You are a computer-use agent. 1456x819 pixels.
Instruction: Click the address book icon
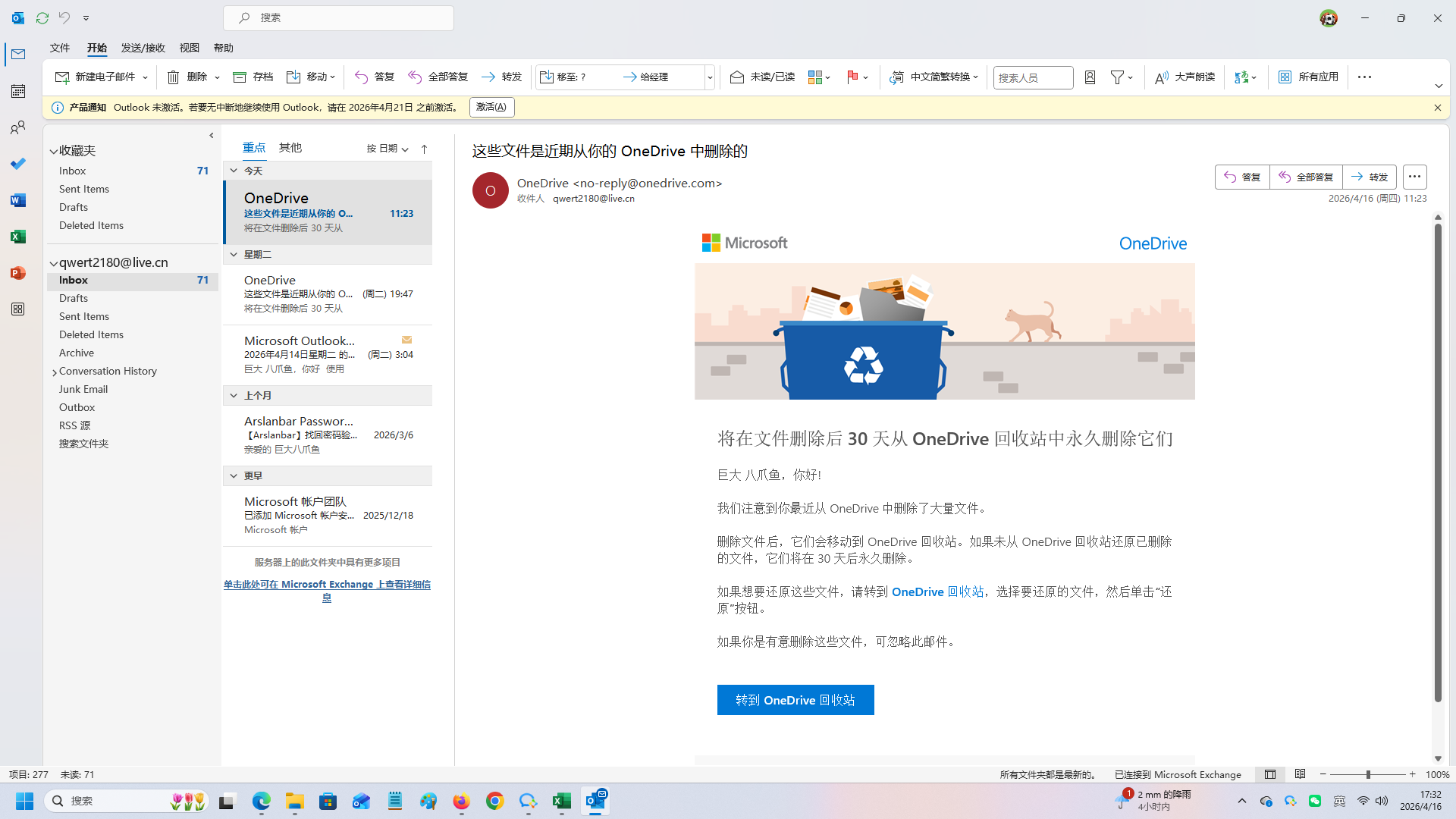1090,77
